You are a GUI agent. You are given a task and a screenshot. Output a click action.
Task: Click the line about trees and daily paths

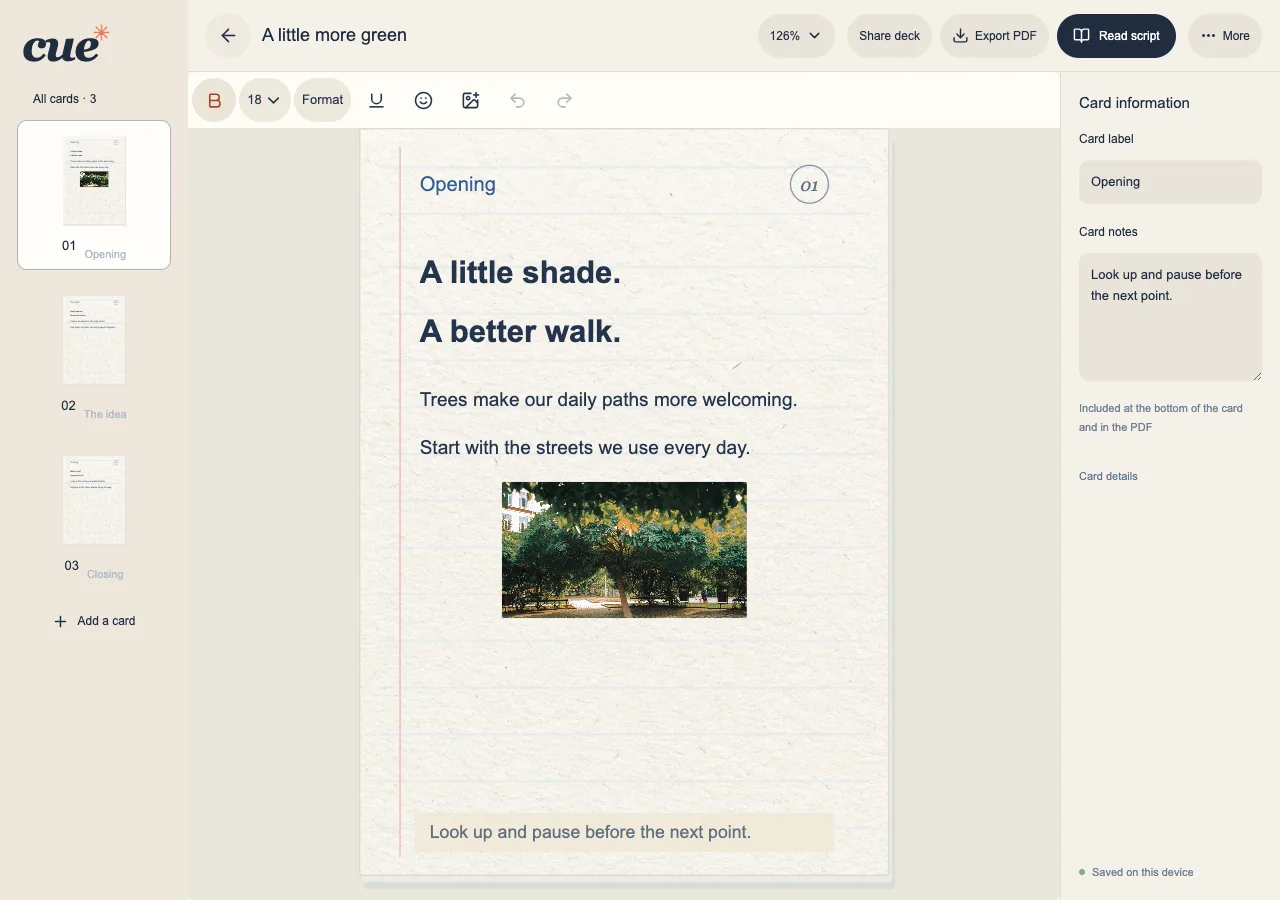pyautogui.click(x=608, y=400)
